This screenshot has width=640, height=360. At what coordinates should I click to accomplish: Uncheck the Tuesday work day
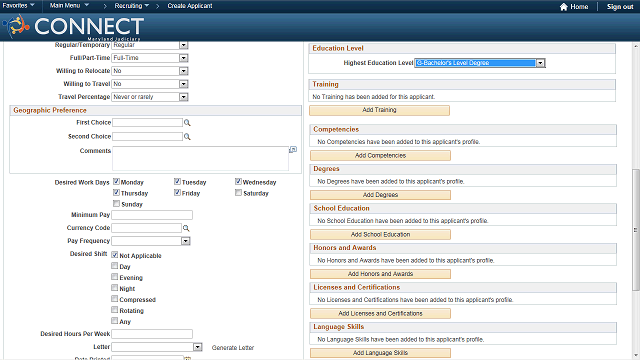tap(177, 182)
